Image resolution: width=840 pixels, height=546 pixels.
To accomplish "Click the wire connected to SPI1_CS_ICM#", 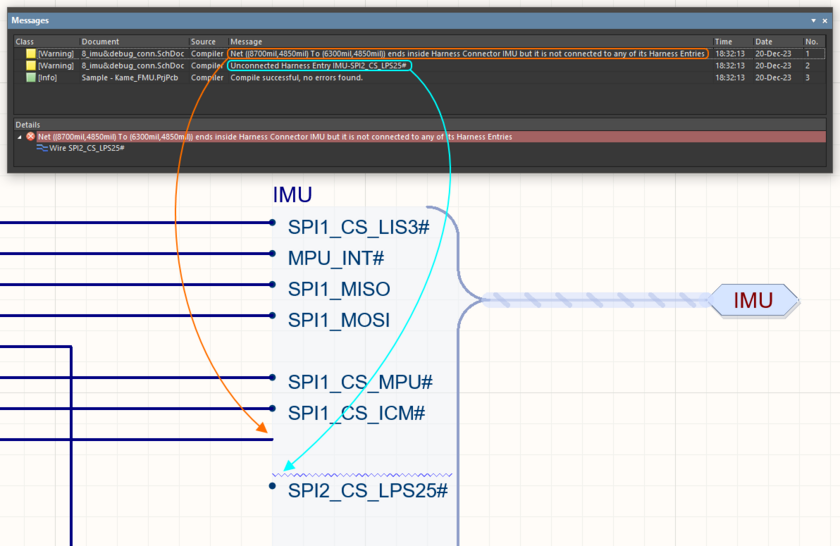I will click(x=137, y=408).
